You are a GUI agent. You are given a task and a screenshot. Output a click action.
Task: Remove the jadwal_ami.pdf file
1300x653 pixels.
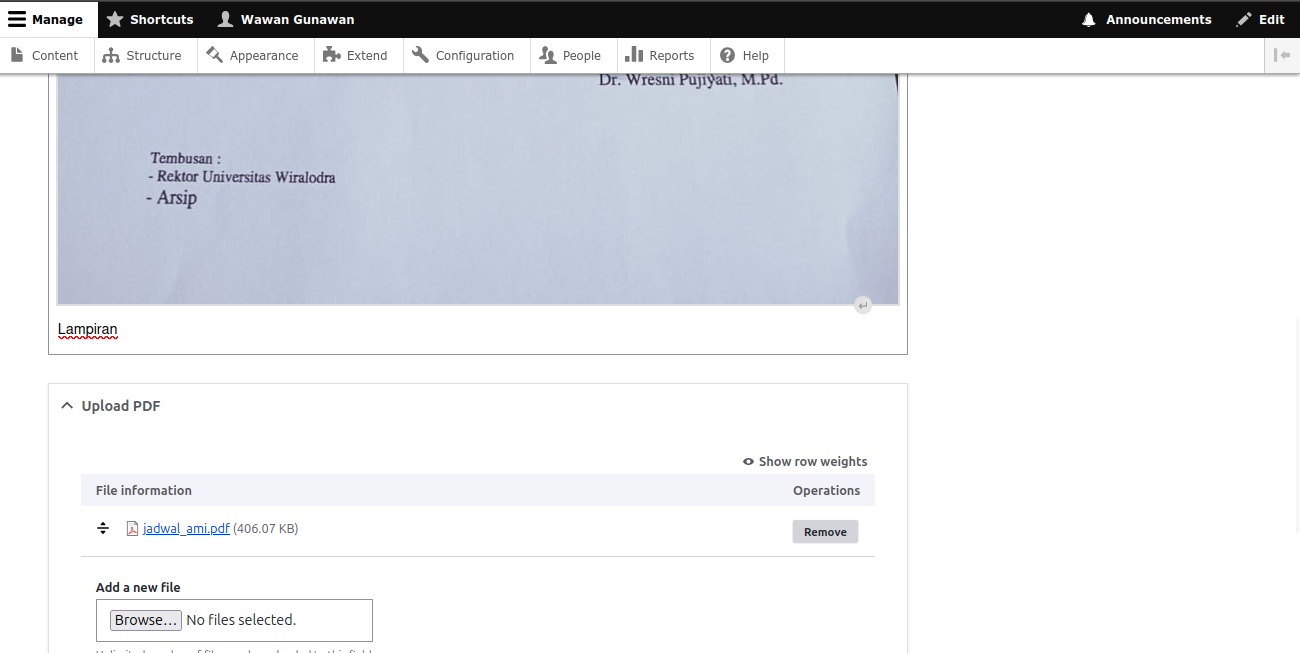pyautogui.click(x=825, y=532)
